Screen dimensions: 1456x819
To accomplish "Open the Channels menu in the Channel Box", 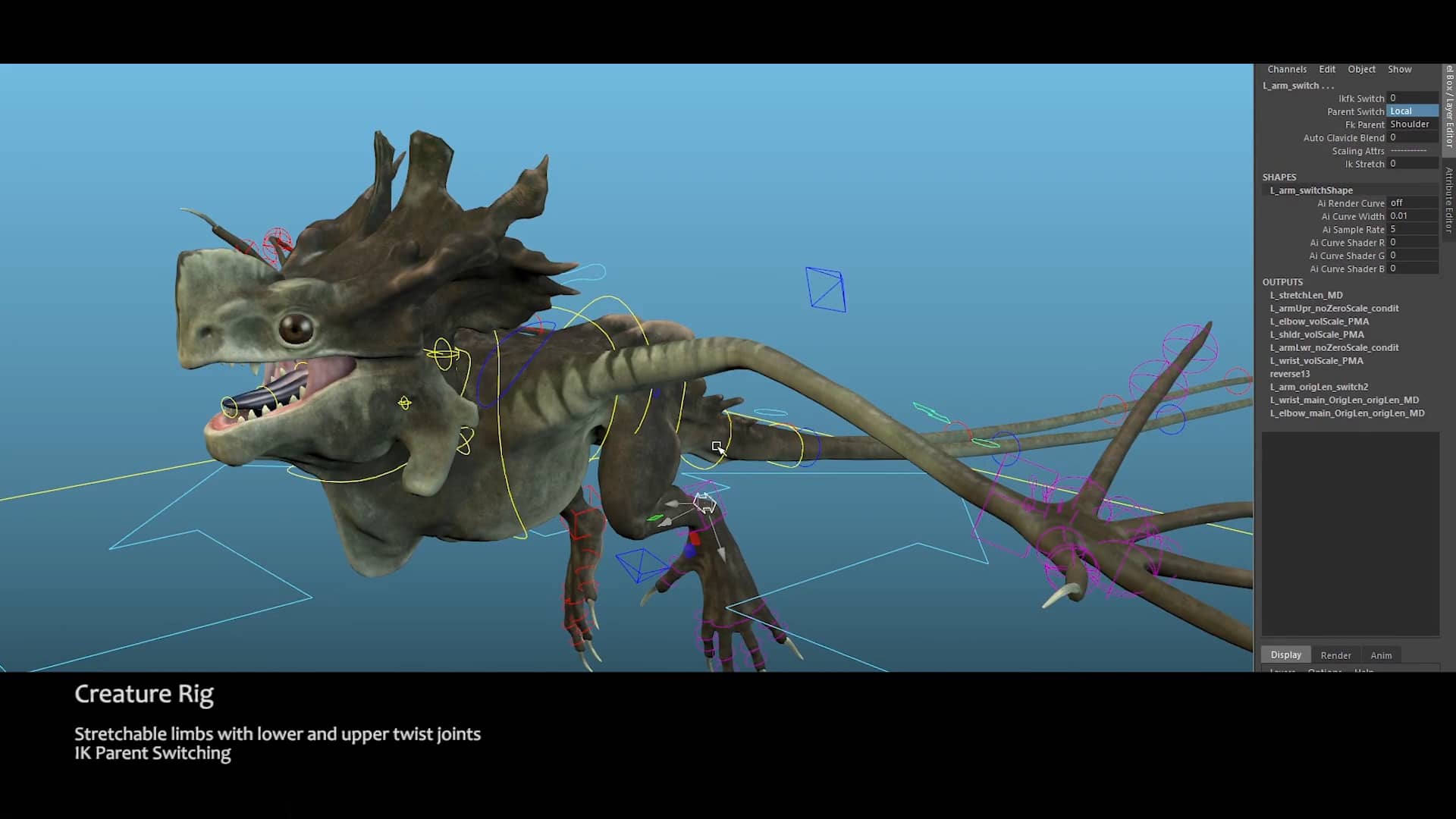I will [x=1287, y=69].
